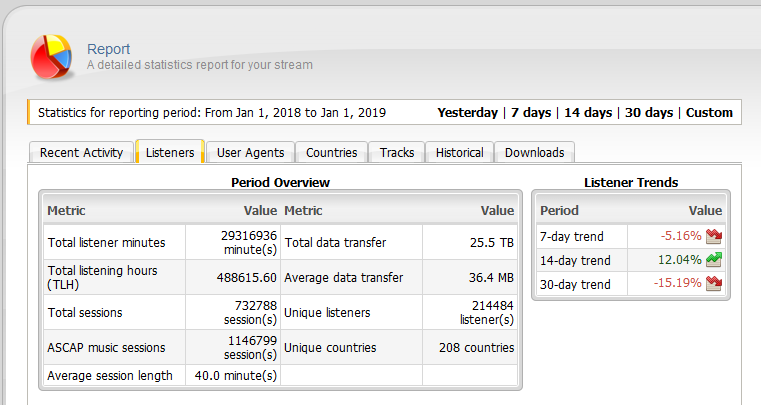The height and width of the screenshot is (405, 761).
Task: Click the pie chart Report icon
Action: click(51, 56)
